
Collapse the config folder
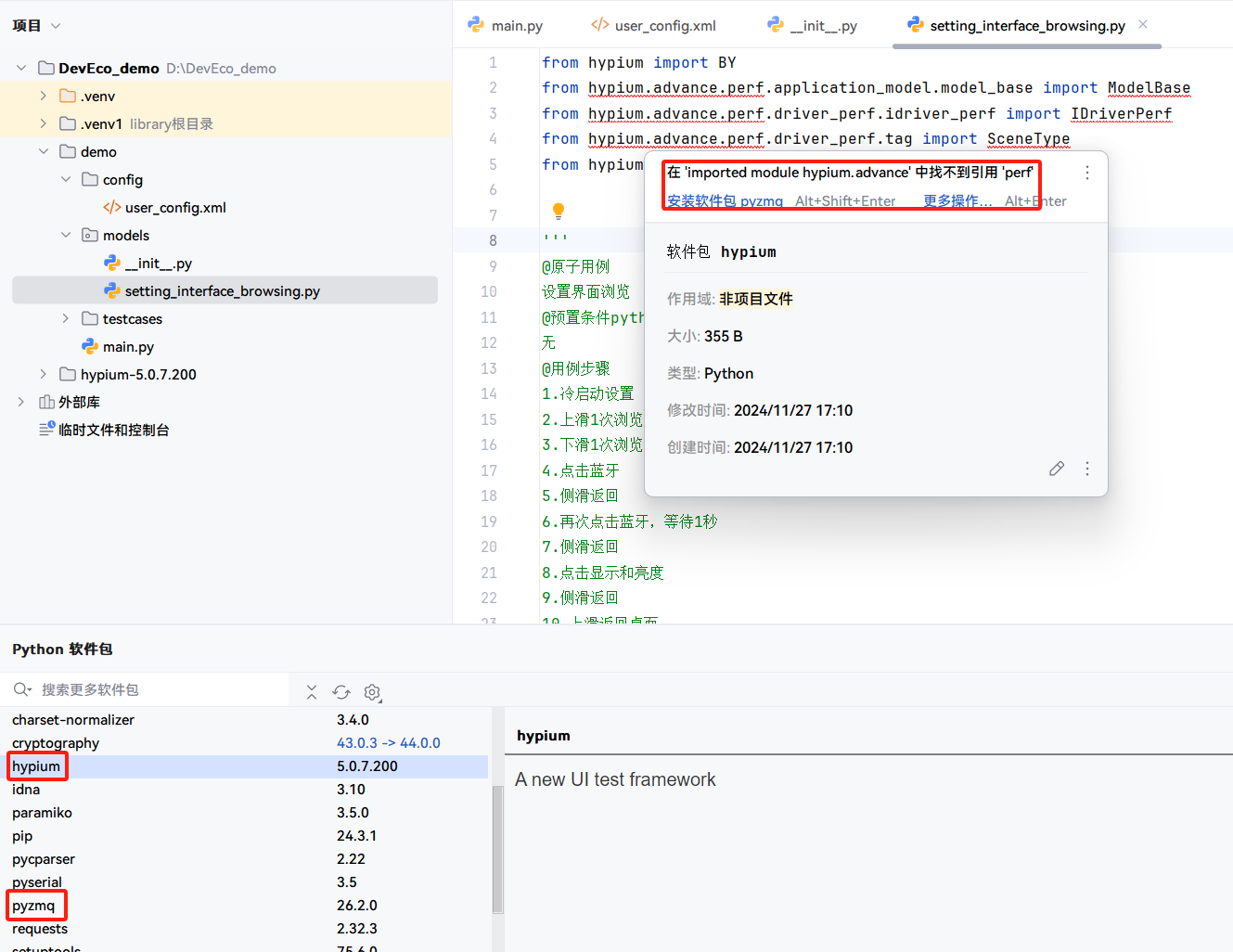(66, 179)
